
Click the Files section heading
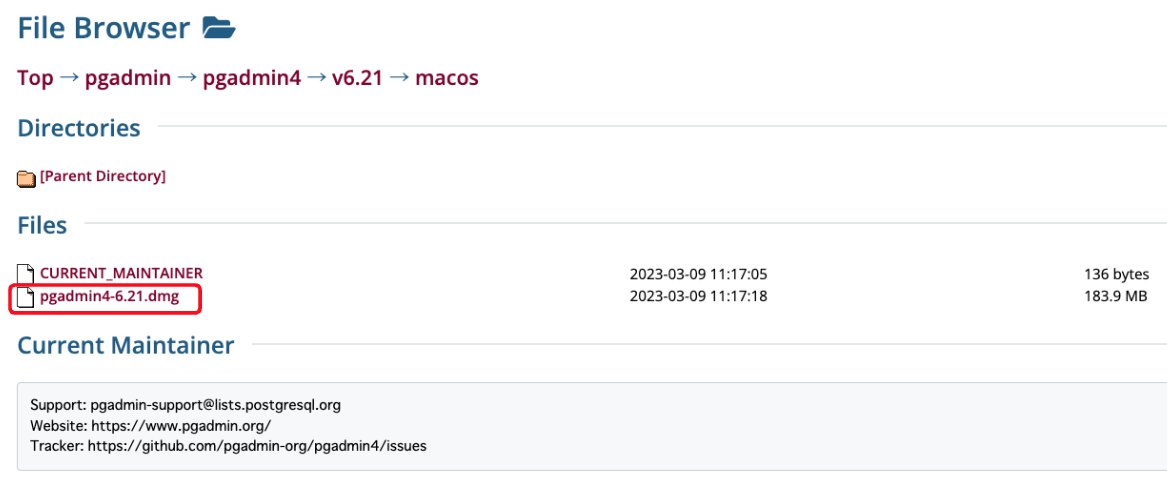(x=42, y=225)
